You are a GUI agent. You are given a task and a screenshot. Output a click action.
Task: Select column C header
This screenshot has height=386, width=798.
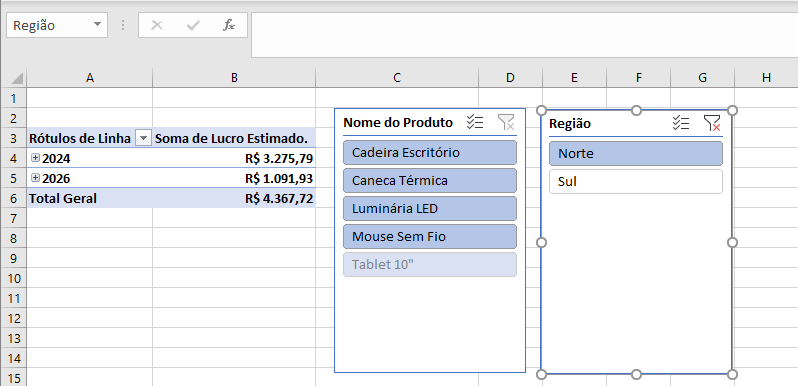coord(397,77)
